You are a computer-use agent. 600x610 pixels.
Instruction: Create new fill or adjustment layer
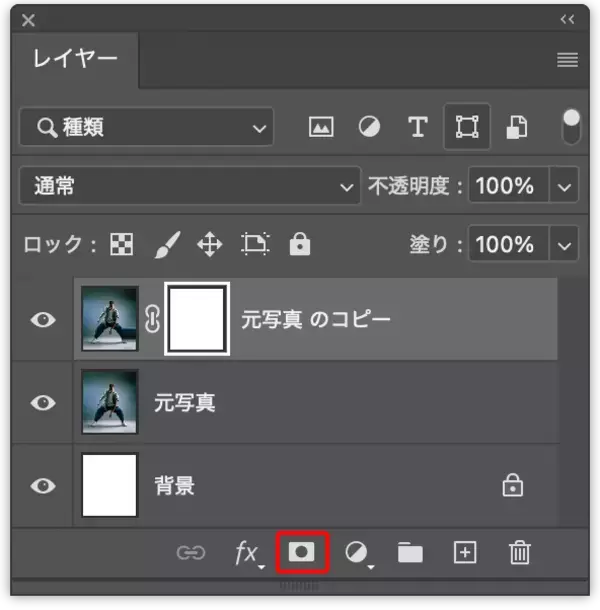[359, 553]
